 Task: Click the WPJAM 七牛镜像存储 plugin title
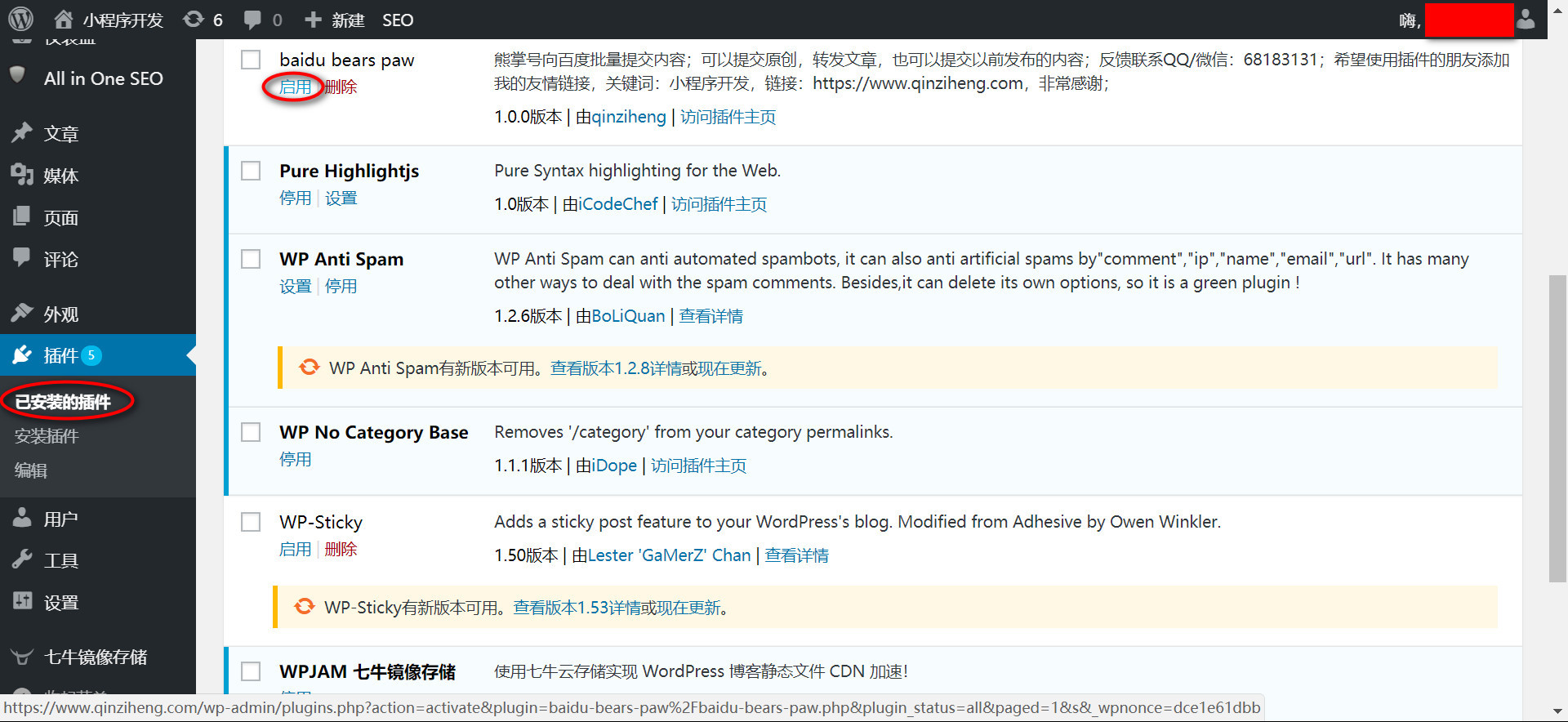tap(367, 671)
